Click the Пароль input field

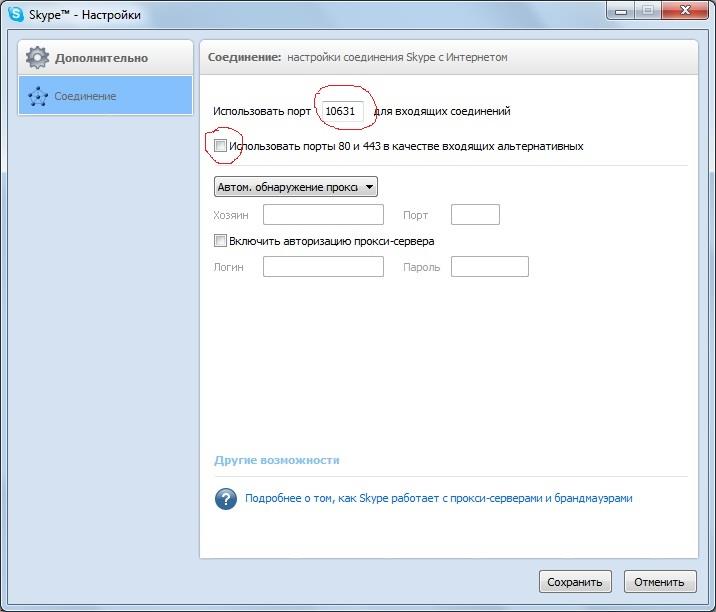[489, 266]
